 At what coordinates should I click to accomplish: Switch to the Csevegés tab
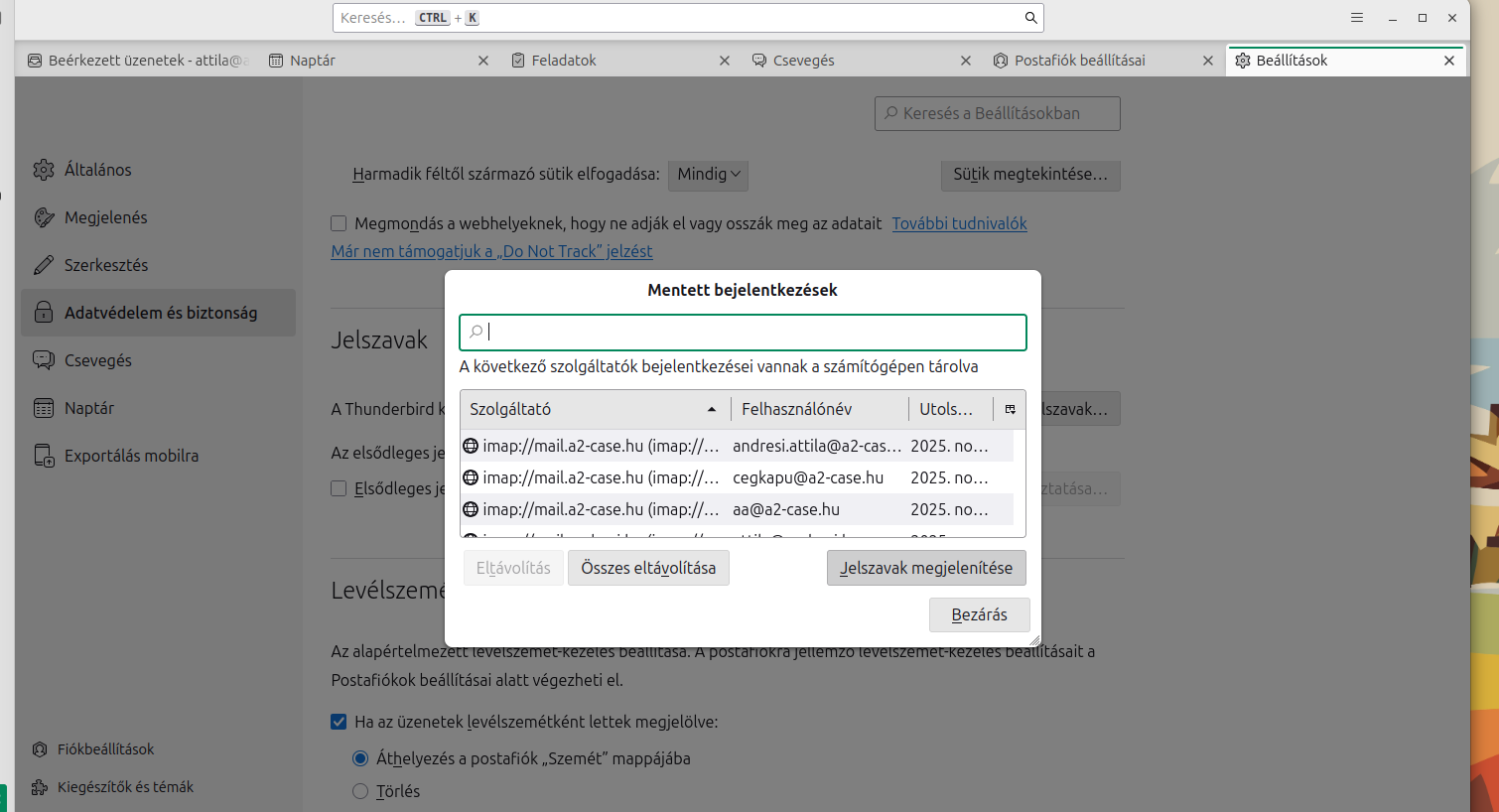803,61
